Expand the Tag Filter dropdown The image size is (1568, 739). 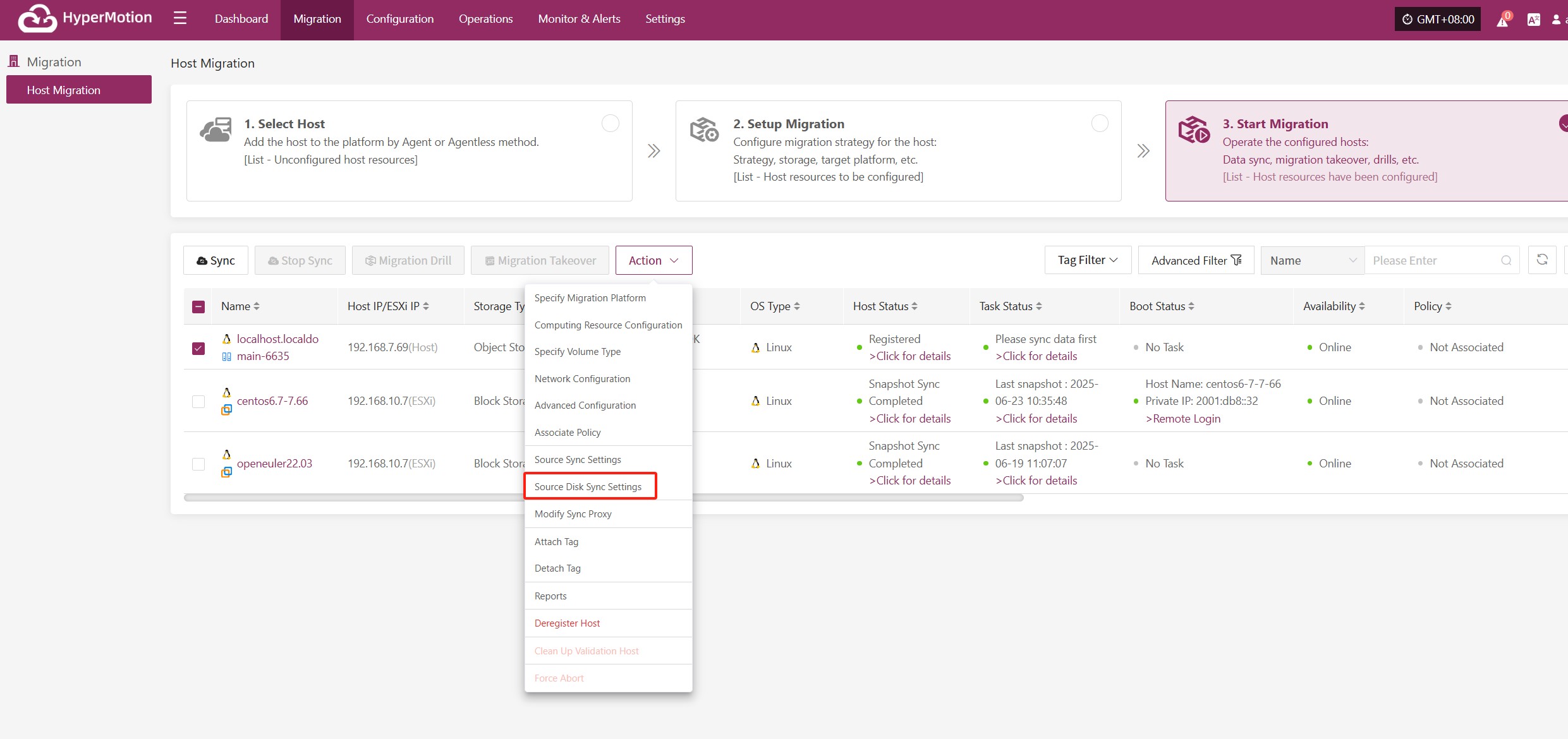coord(1088,260)
